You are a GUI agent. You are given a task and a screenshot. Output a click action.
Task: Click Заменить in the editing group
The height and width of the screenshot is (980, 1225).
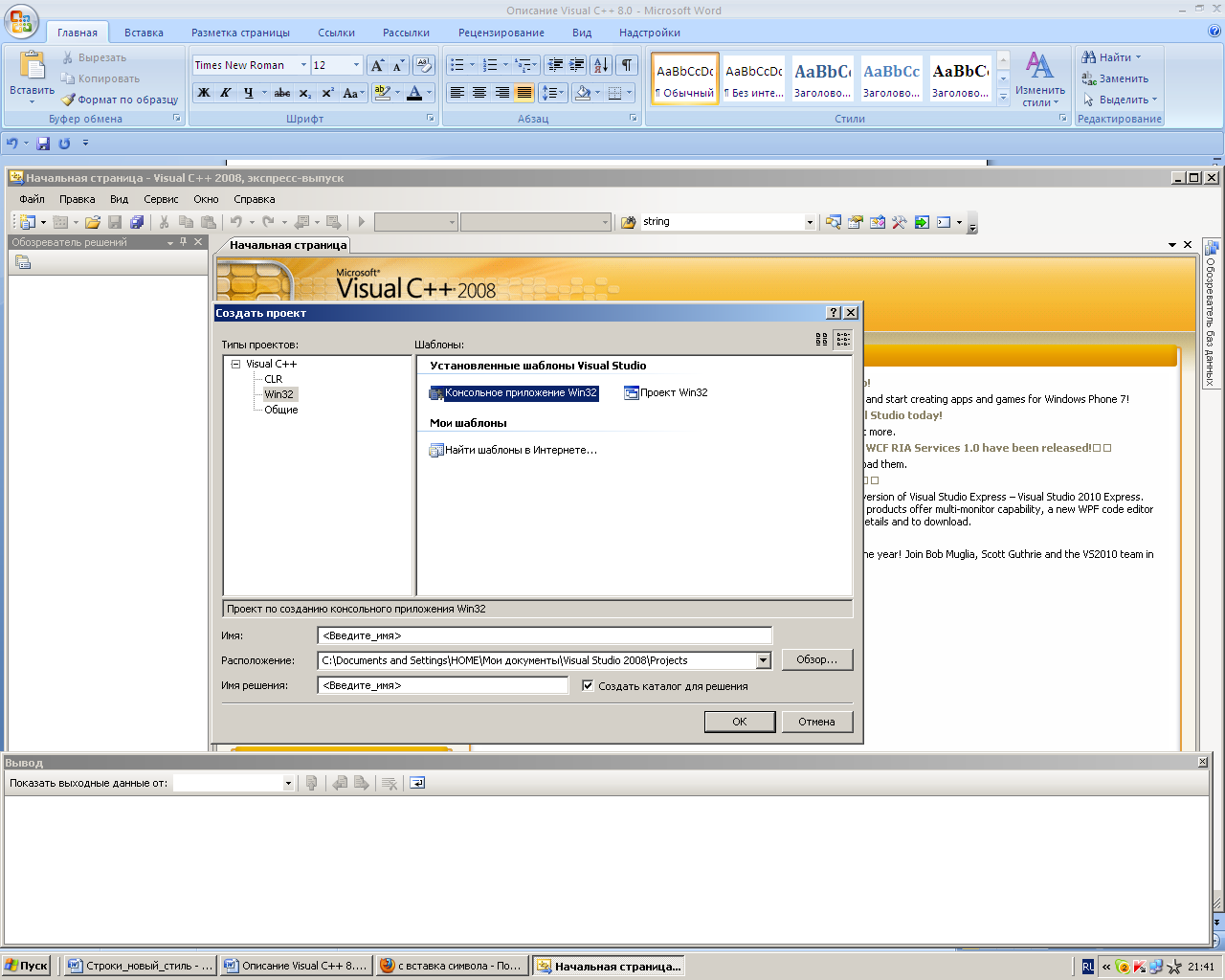click(x=1115, y=78)
